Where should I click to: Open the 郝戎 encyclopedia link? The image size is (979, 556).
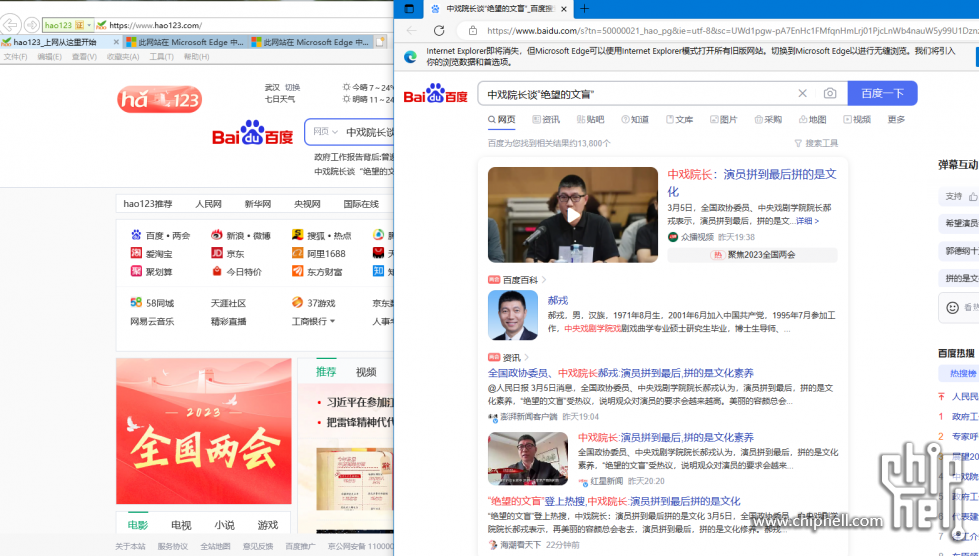(x=558, y=300)
